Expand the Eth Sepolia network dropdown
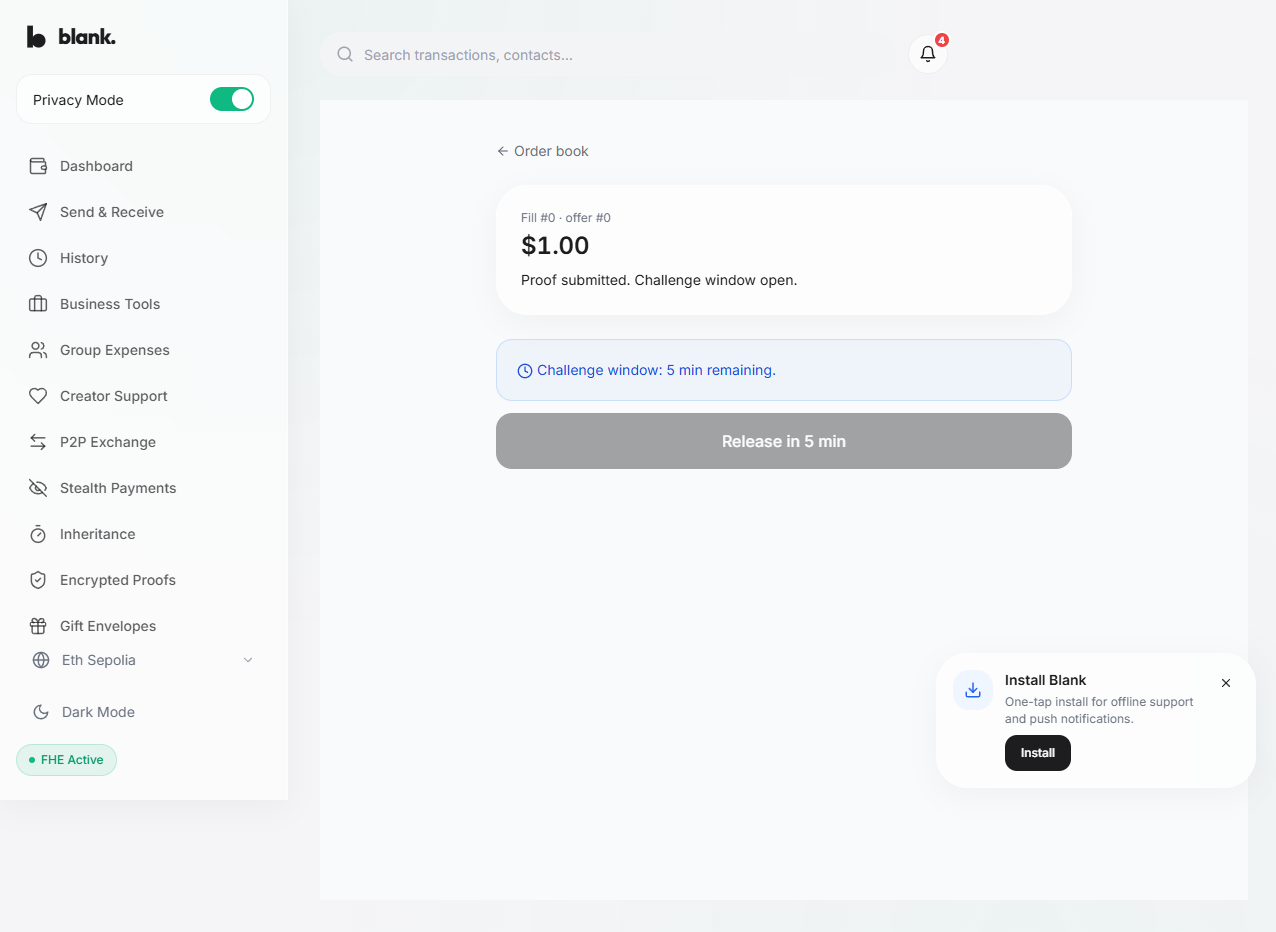Screen dimensions: 1276x932 click(x=144, y=660)
